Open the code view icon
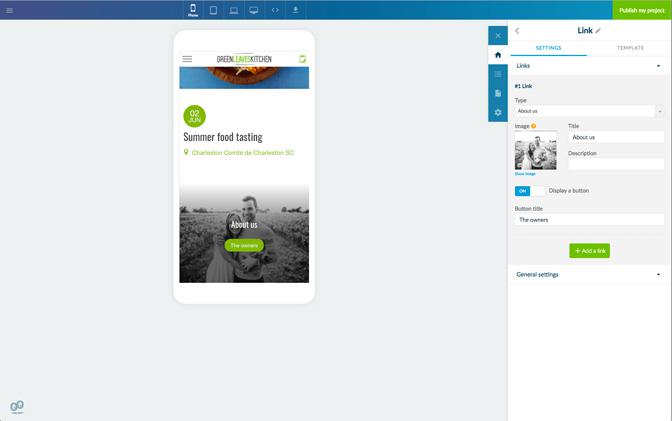 pos(275,10)
